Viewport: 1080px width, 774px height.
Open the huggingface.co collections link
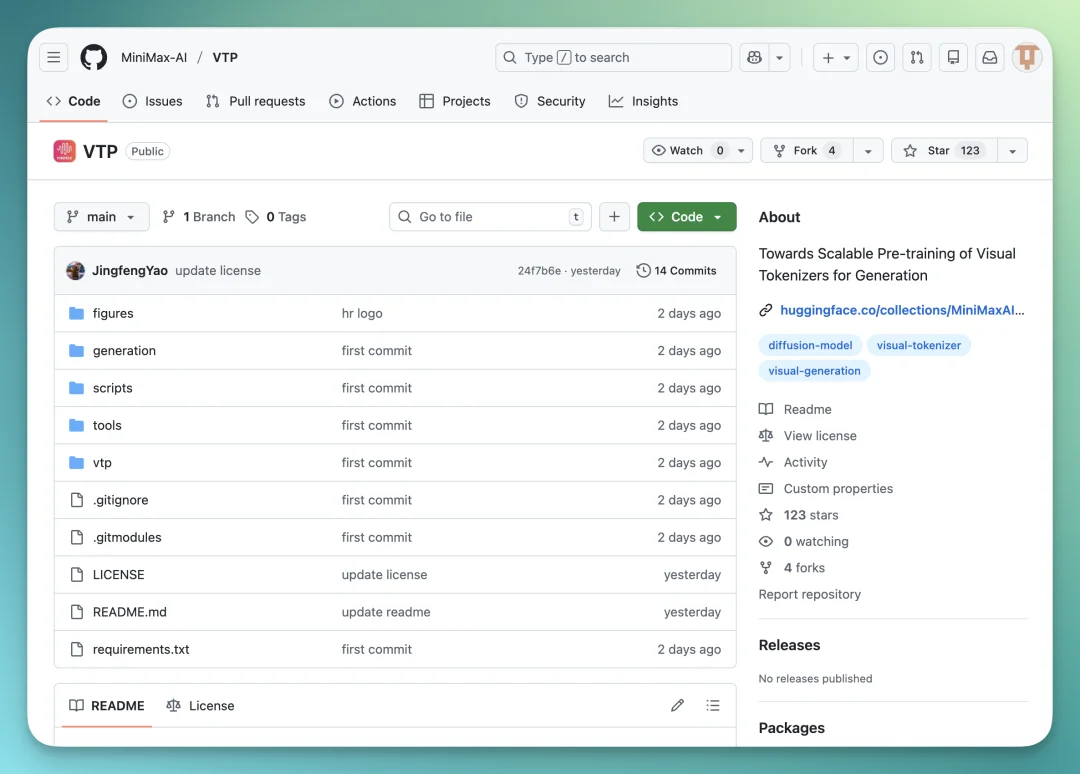tap(901, 310)
